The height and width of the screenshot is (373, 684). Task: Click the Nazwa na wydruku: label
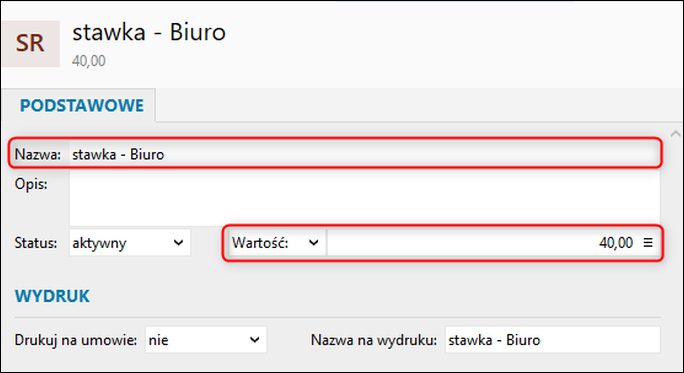(x=374, y=340)
